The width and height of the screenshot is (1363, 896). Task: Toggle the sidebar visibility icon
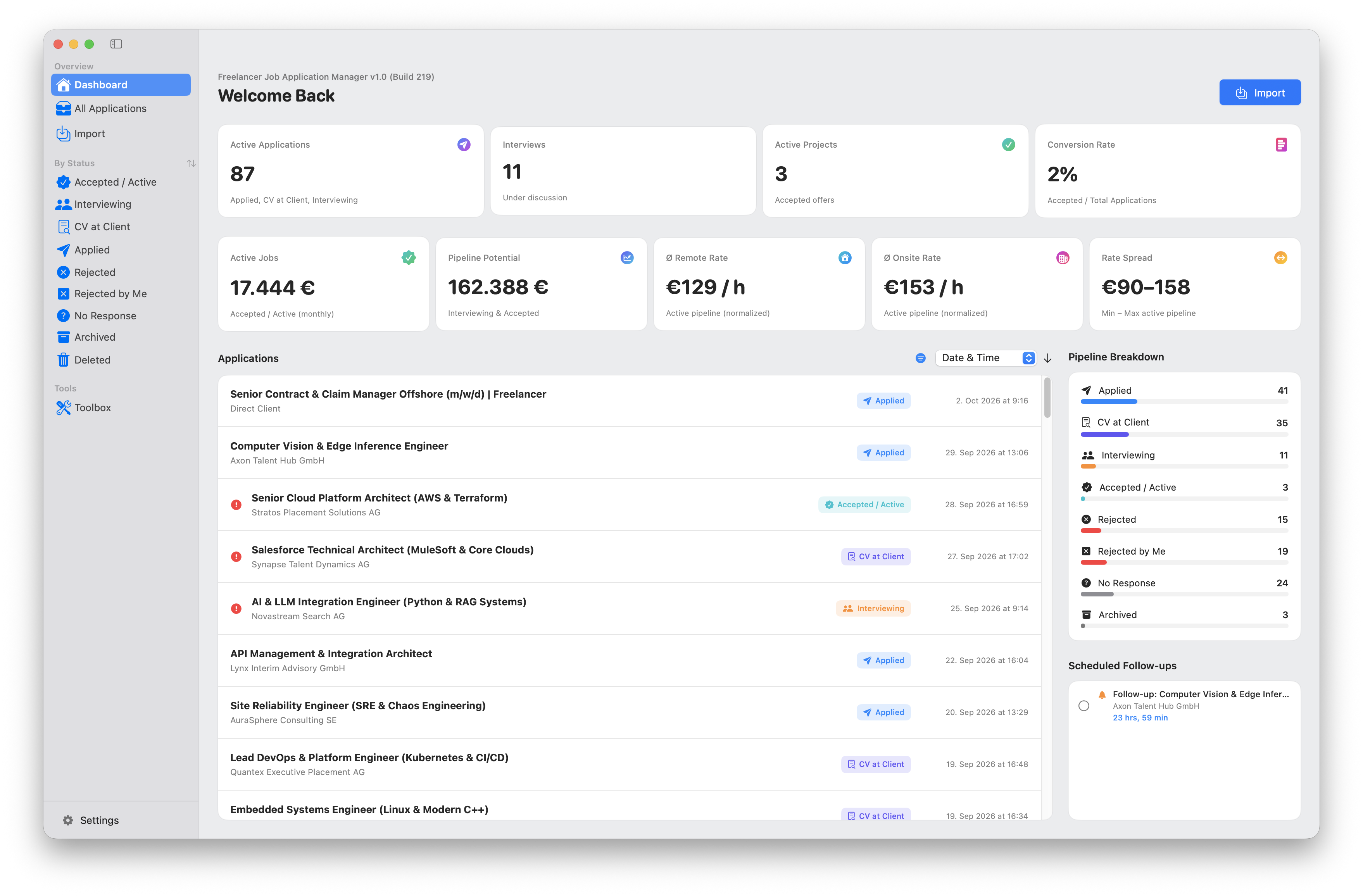116,44
